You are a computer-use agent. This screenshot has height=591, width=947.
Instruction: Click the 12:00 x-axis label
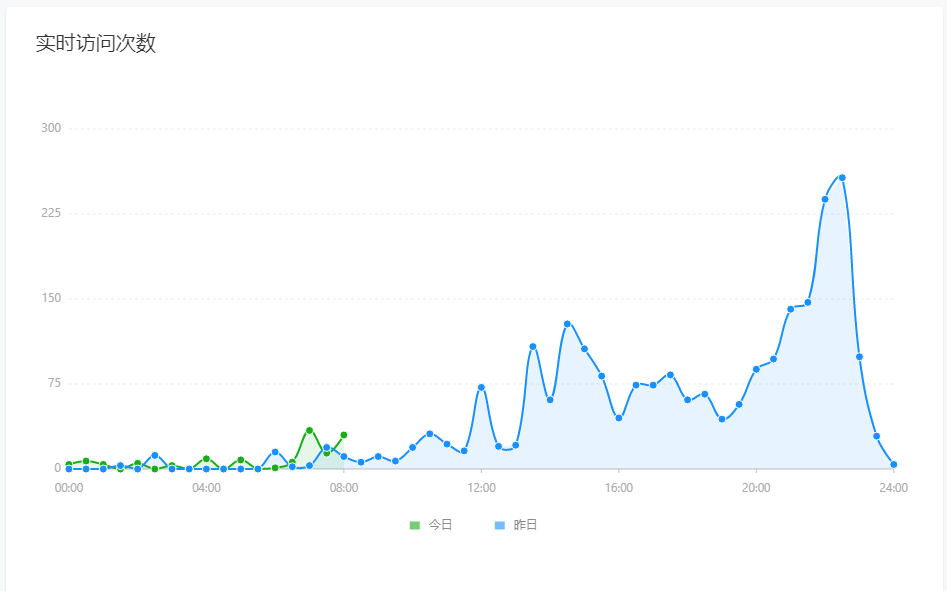(x=481, y=488)
